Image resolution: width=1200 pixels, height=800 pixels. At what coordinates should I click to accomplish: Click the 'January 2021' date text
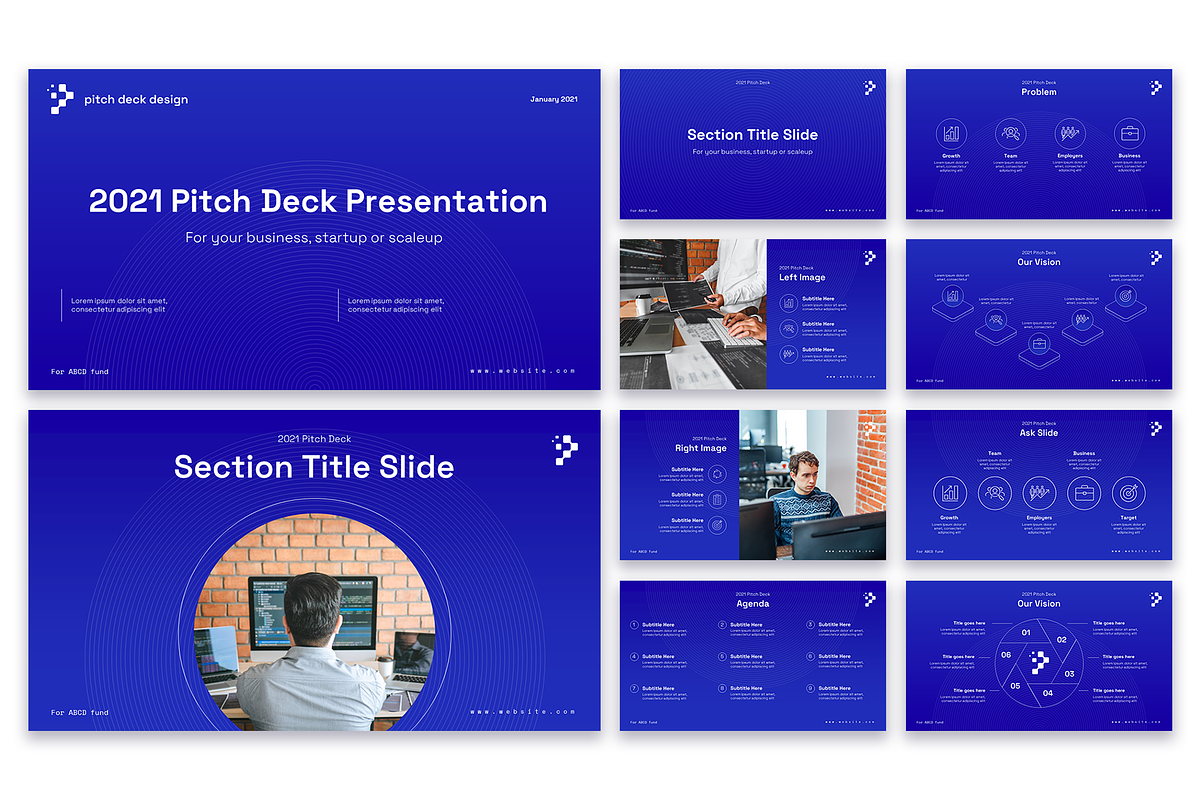[x=554, y=99]
